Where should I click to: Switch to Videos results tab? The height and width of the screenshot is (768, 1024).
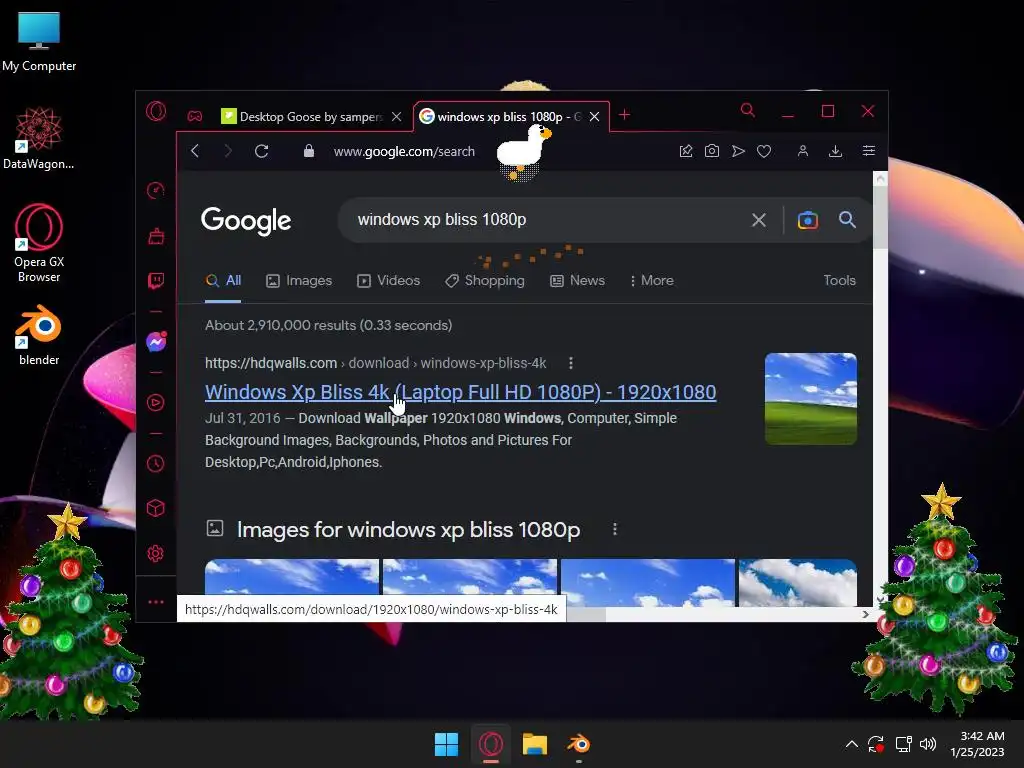[x=389, y=281]
